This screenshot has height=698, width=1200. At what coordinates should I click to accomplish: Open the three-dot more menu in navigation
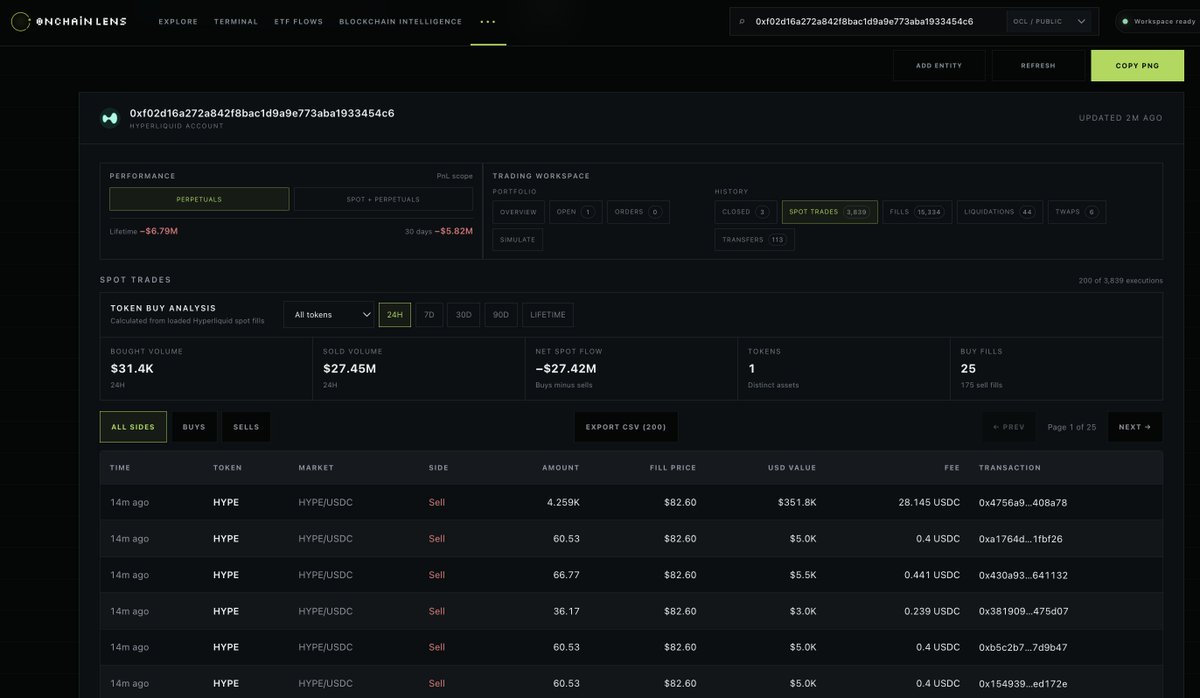pyautogui.click(x=488, y=21)
